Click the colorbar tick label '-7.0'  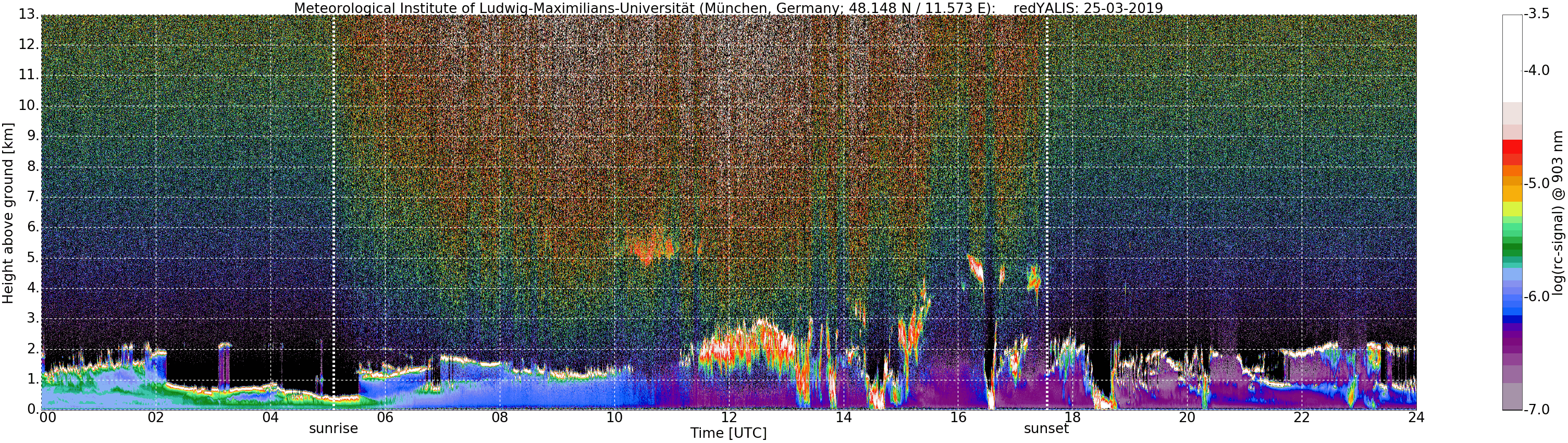[1536, 410]
